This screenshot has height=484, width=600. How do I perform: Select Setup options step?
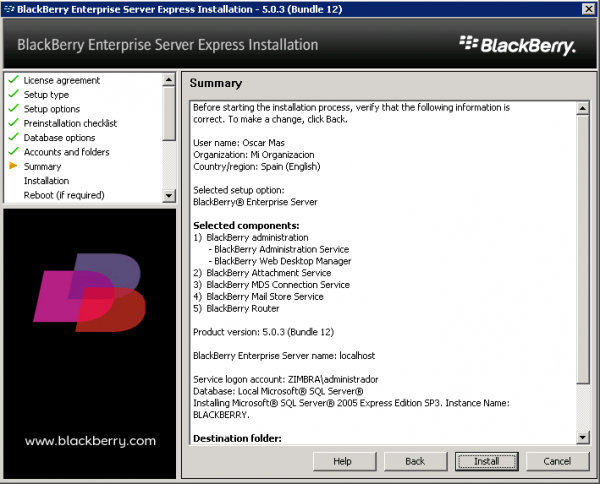point(52,109)
